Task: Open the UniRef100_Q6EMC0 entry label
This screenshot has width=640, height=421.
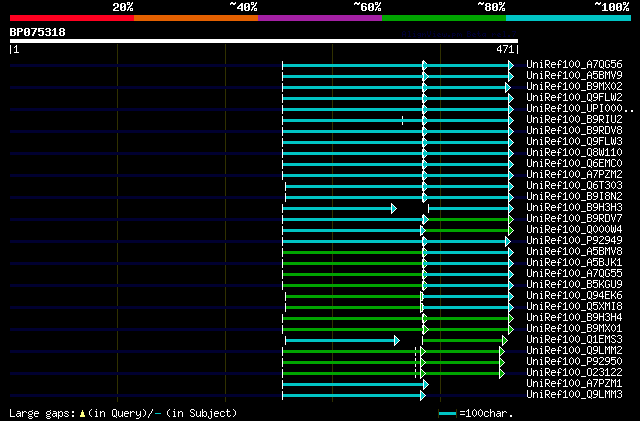Action: [x=574, y=164]
